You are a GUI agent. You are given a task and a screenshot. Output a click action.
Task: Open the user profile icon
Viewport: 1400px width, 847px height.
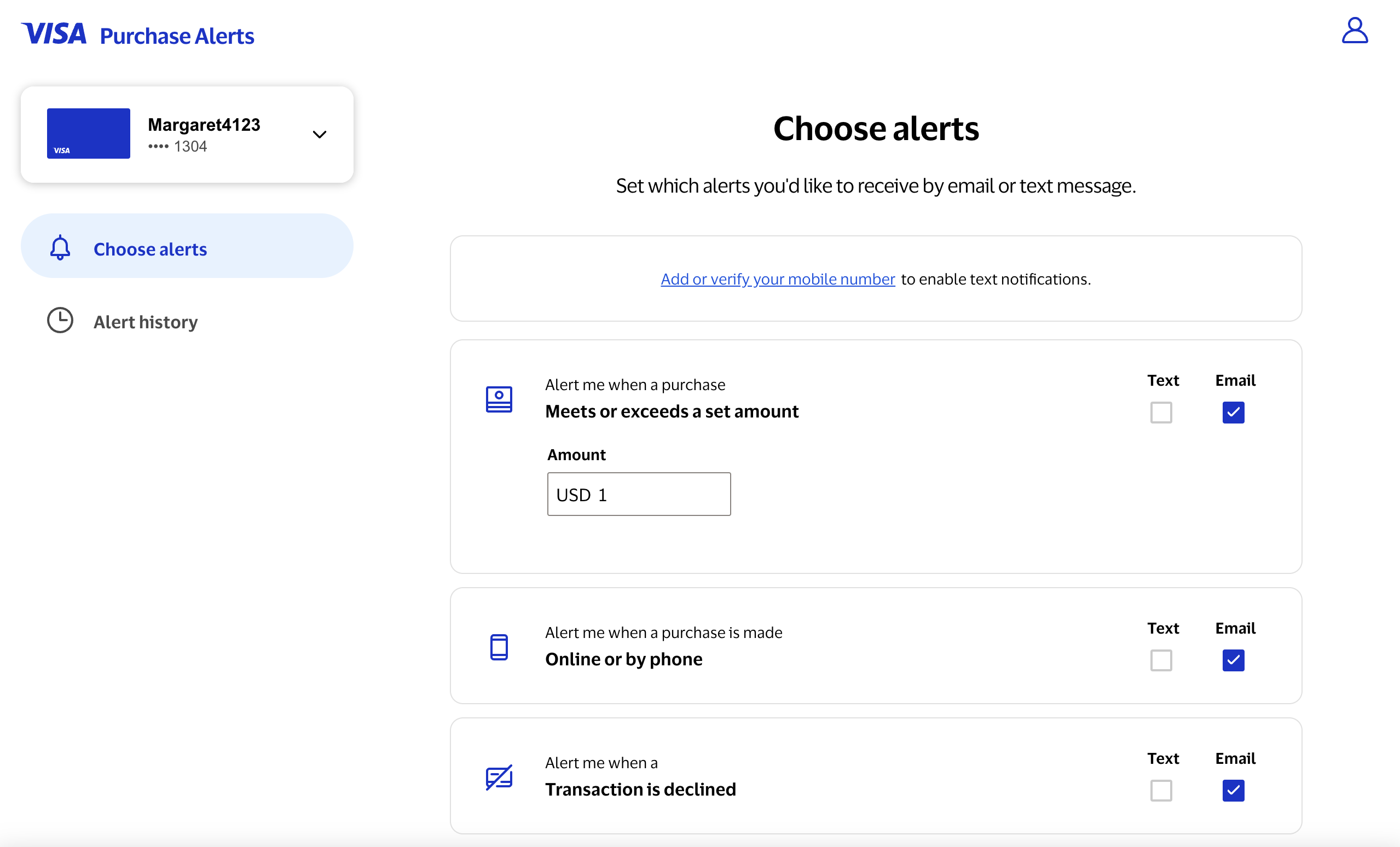tap(1355, 31)
